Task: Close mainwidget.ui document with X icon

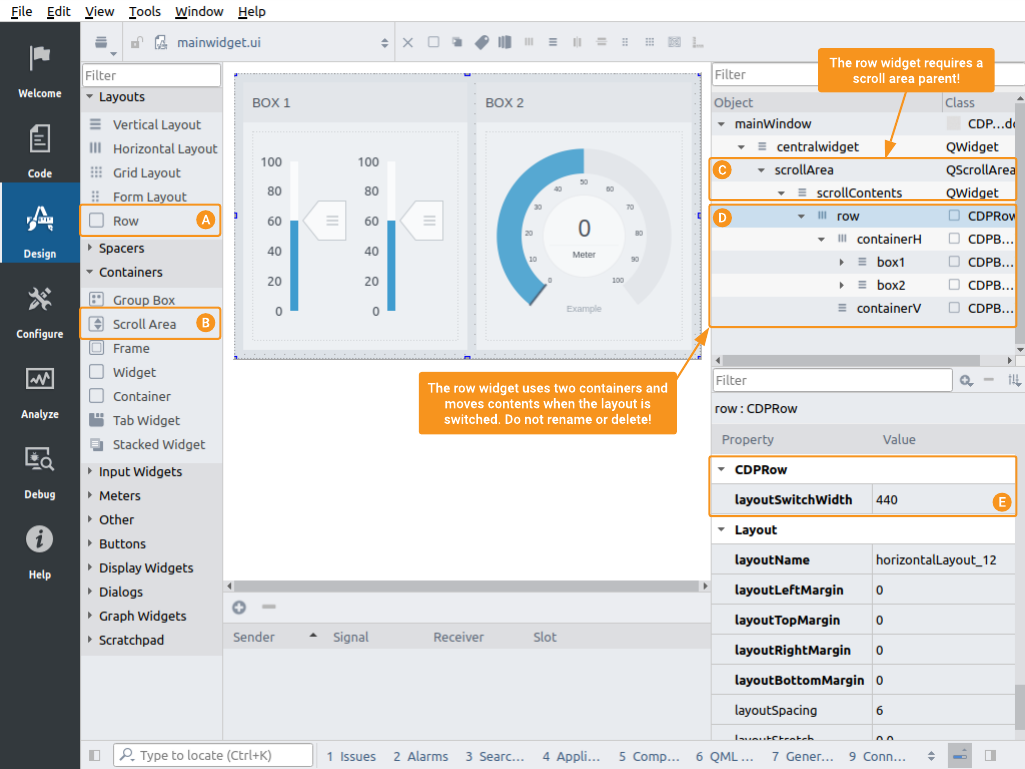Action: coord(407,43)
